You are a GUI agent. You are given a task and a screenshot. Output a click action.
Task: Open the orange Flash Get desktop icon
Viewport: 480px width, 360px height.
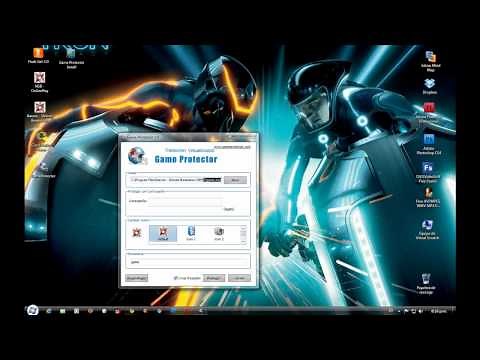pos(38,56)
